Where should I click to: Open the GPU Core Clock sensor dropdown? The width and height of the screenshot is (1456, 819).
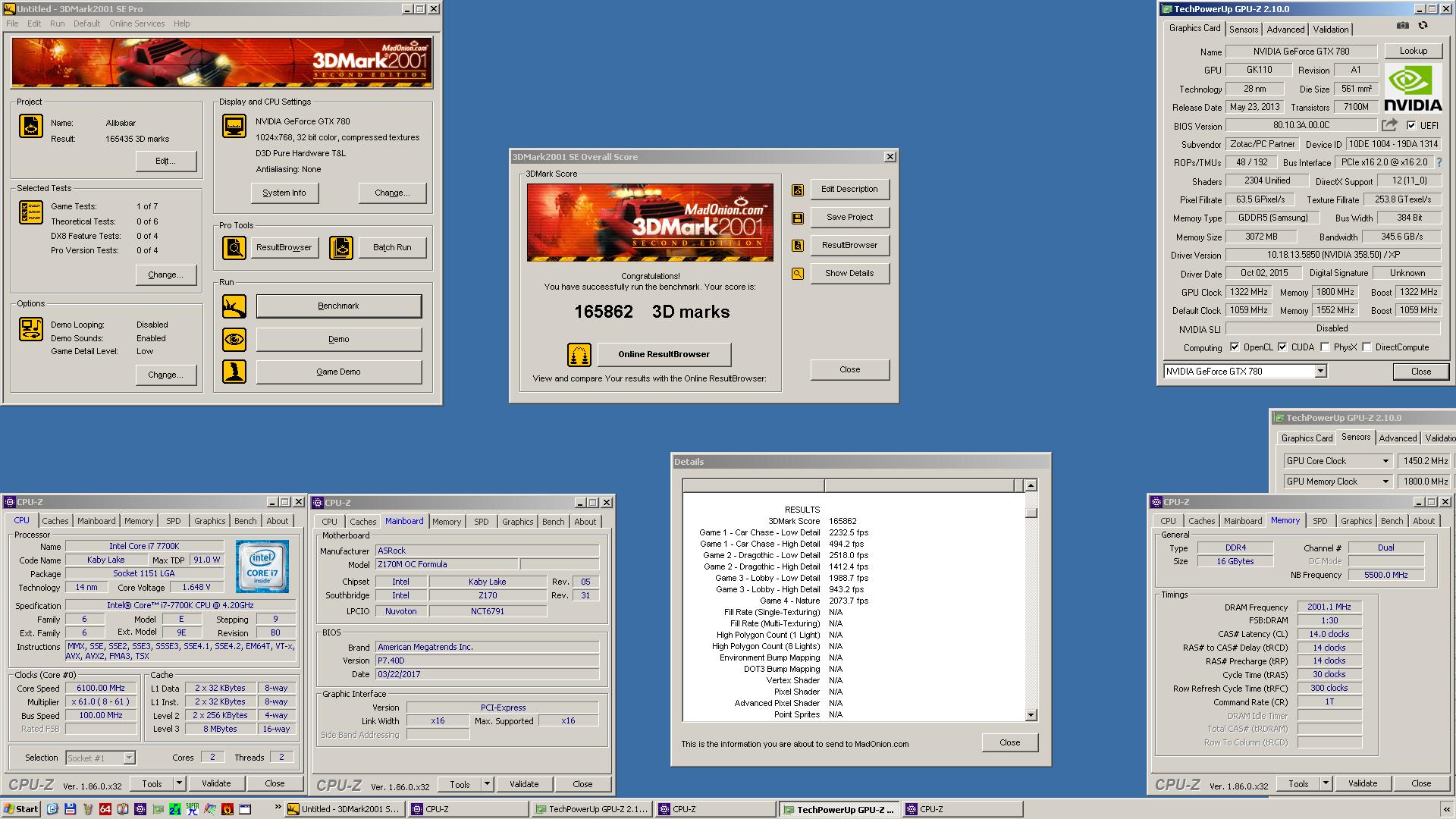click(1385, 461)
